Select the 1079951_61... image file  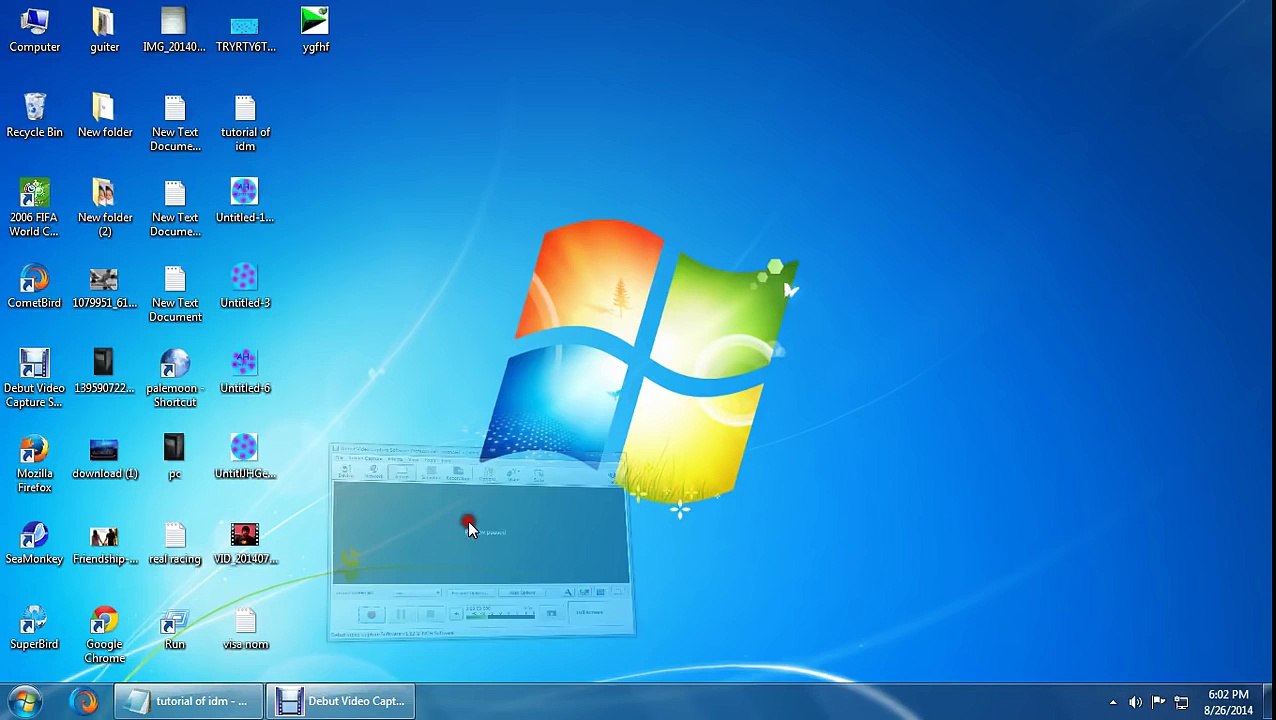click(x=104, y=286)
